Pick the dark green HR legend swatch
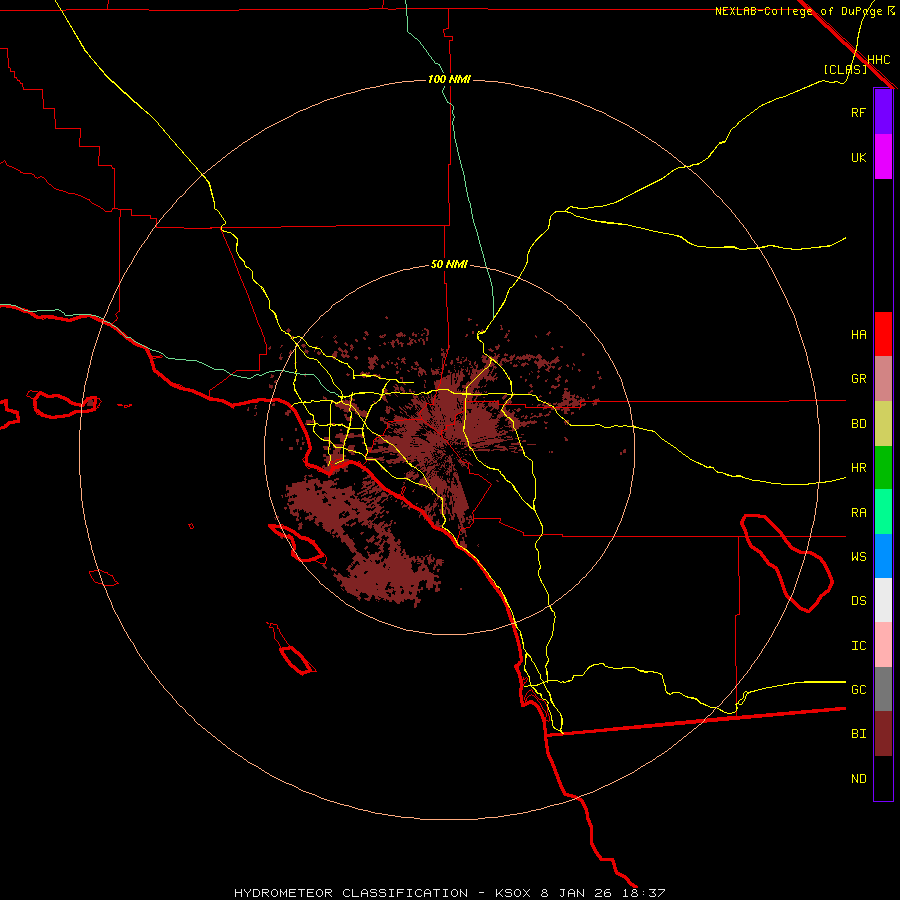This screenshot has width=900, height=900. (x=883, y=468)
